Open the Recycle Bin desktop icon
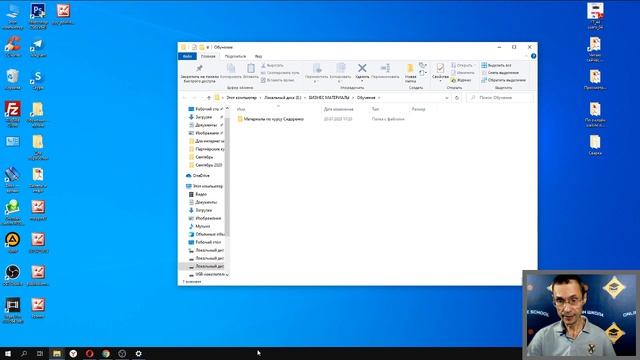This screenshot has width=640, height=360. [13, 80]
